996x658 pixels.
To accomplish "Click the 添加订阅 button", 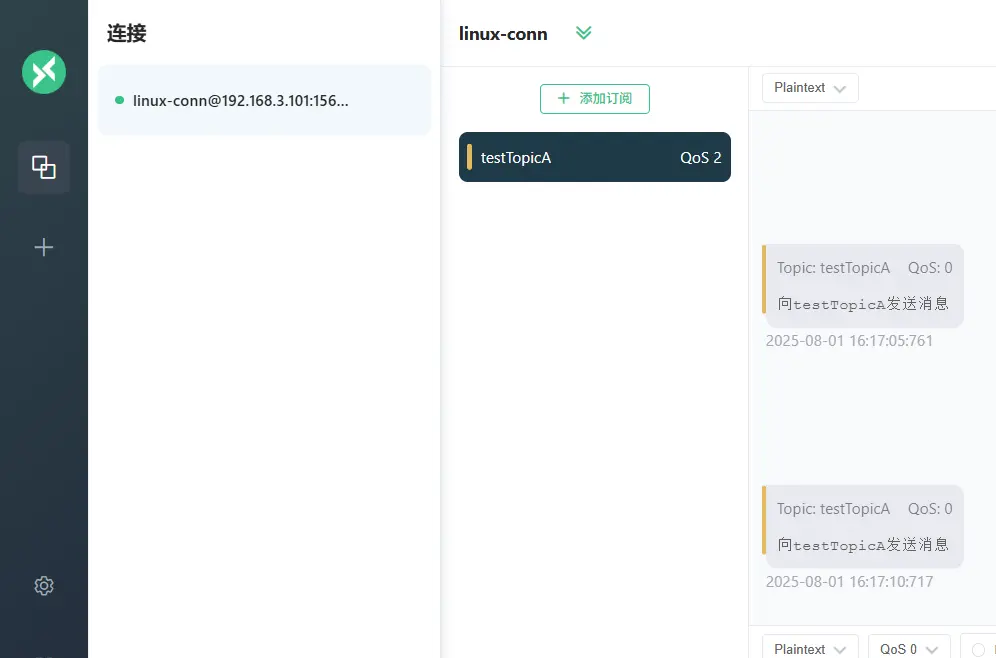I will (594, 99).
